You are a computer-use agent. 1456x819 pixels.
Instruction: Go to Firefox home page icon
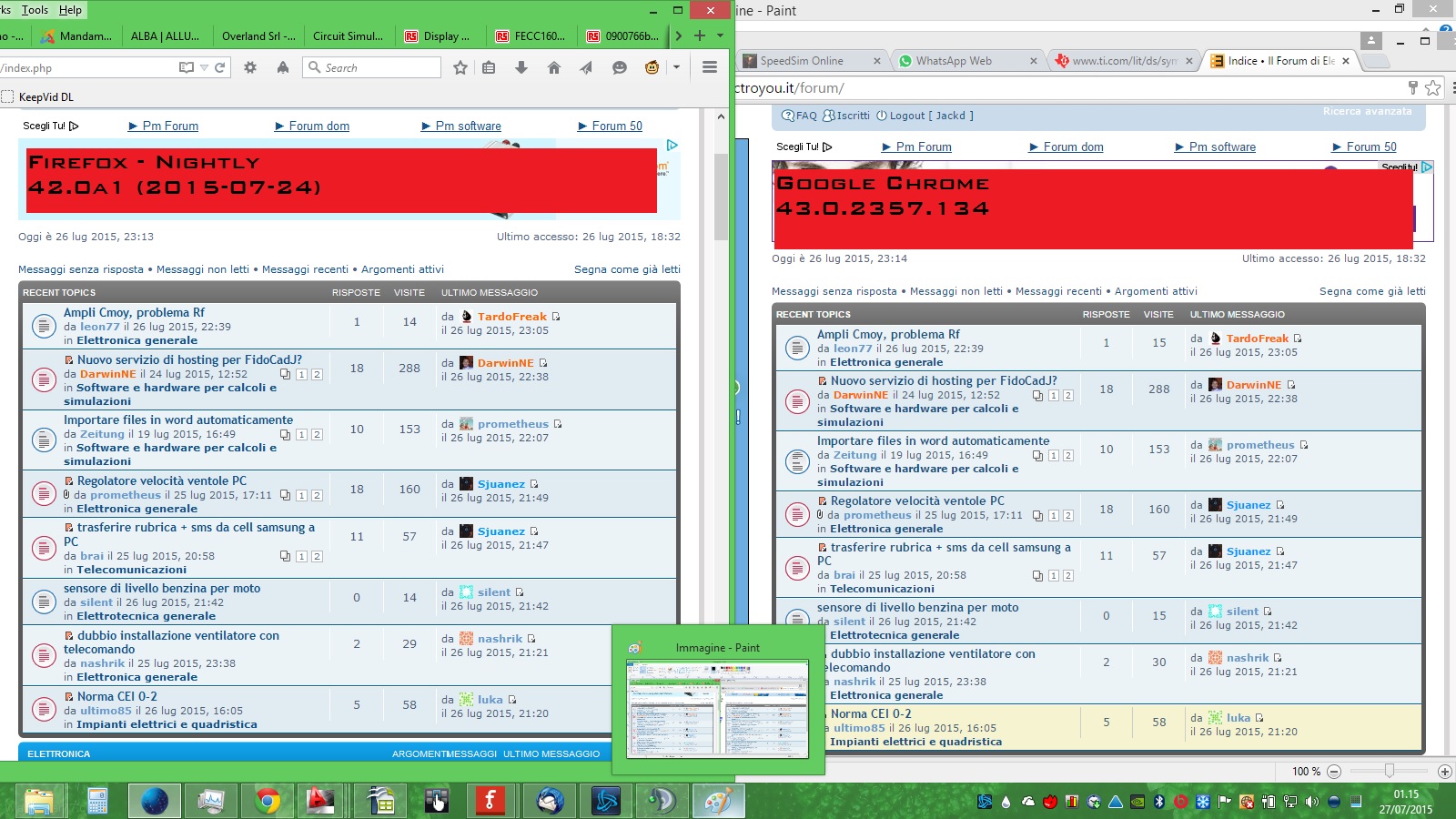click(553, 67)
